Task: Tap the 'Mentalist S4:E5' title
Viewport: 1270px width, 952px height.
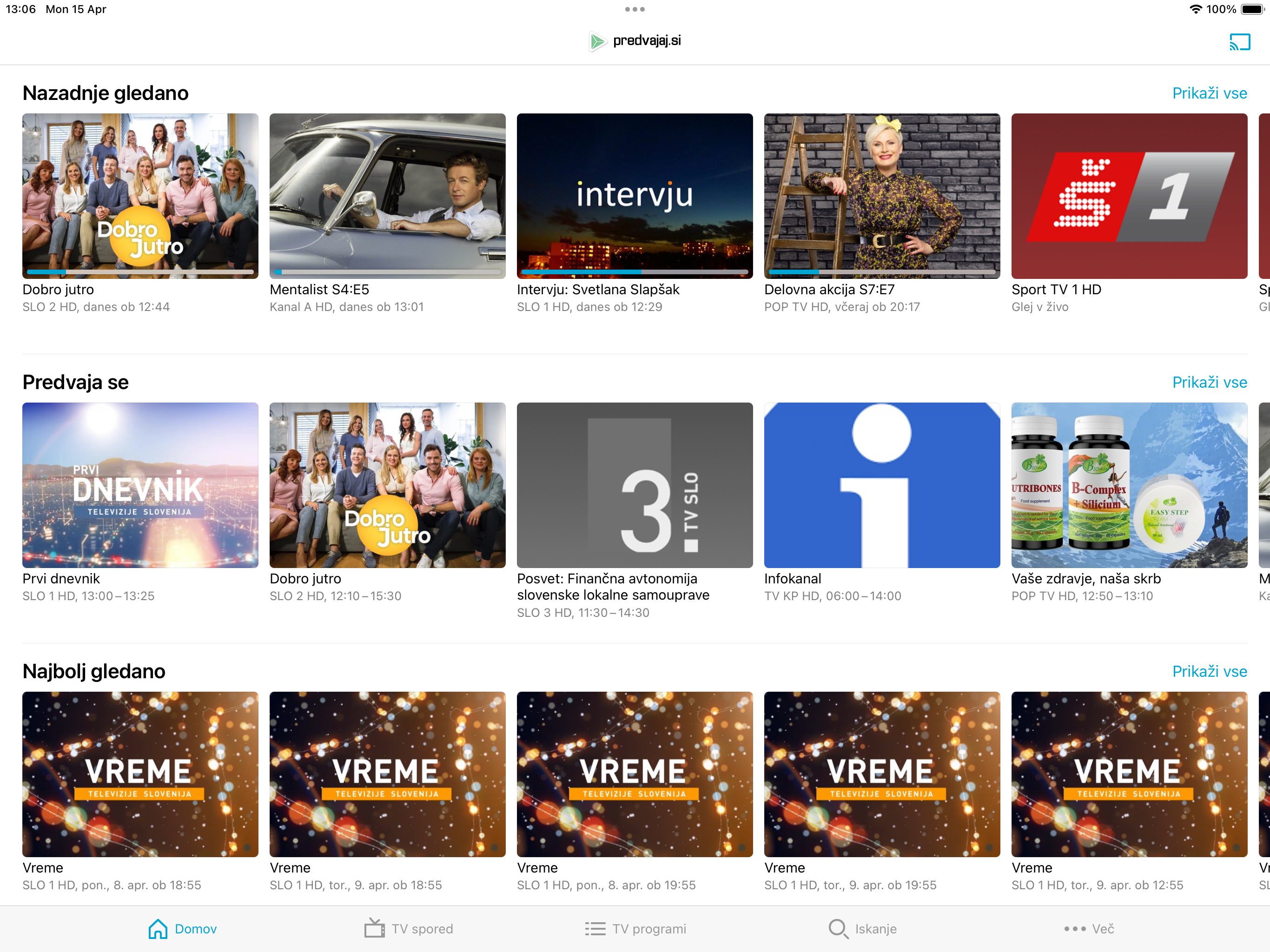Action: coord(319,290)
